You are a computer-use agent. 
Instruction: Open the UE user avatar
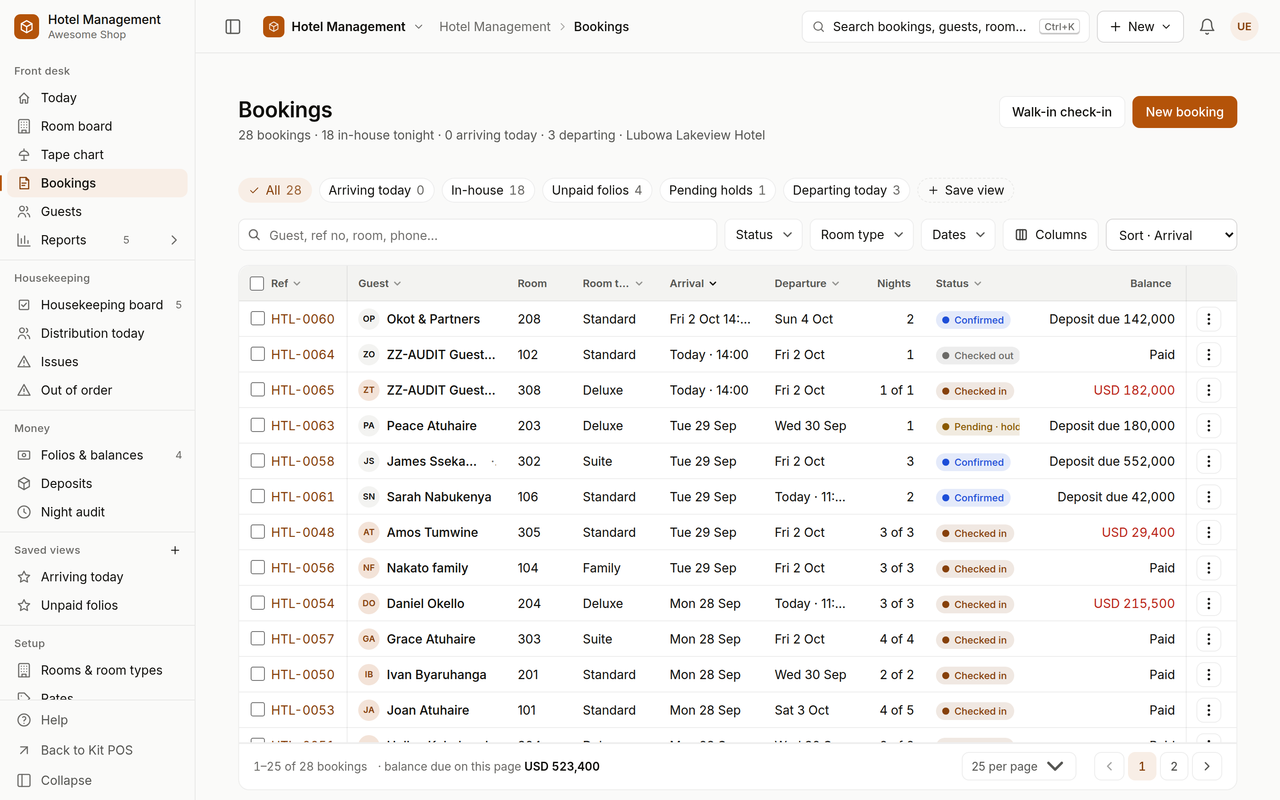pos(1244,27)
